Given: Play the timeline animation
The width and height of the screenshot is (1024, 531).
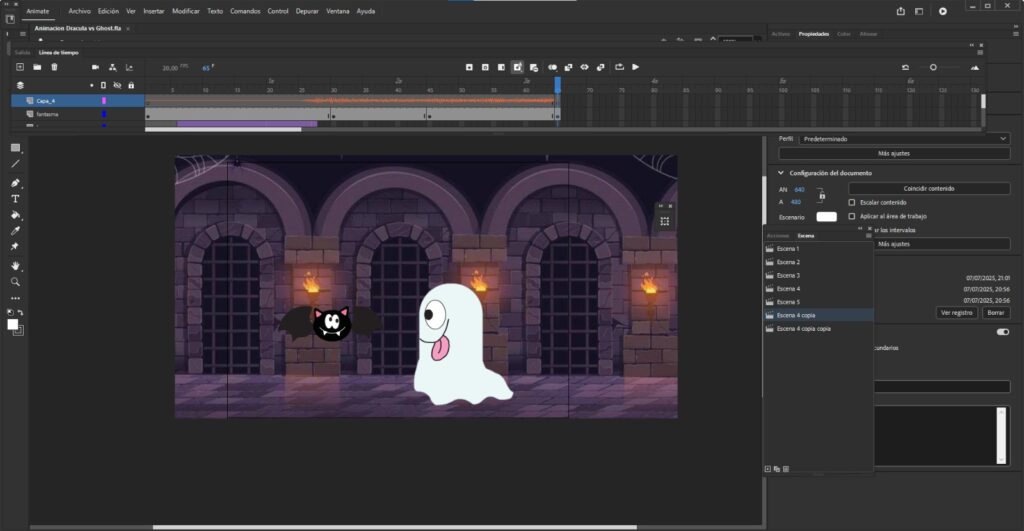Looking at the screenshot, I should [x=635, y=67].
